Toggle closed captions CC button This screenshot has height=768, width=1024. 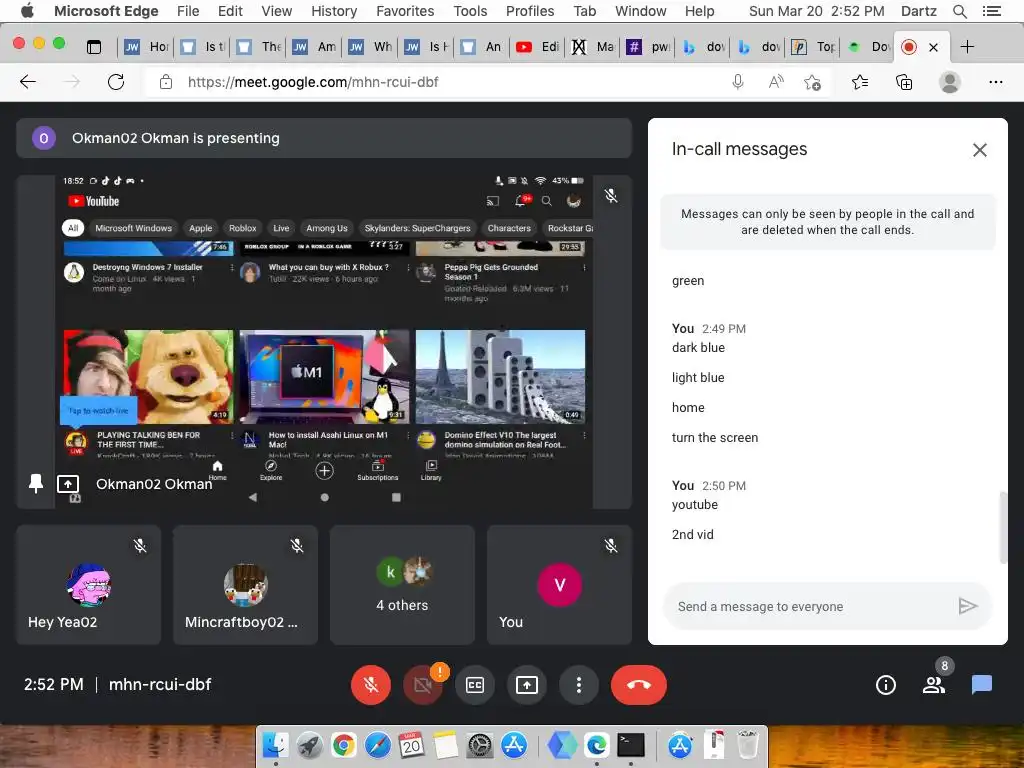(x=475, y=684)
